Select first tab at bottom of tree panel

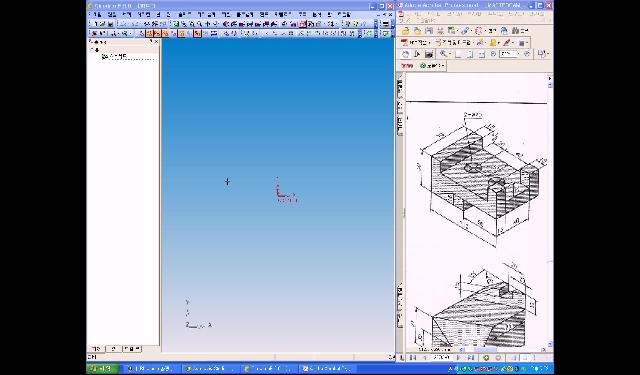pyautogui.click(x=96, y=349)
